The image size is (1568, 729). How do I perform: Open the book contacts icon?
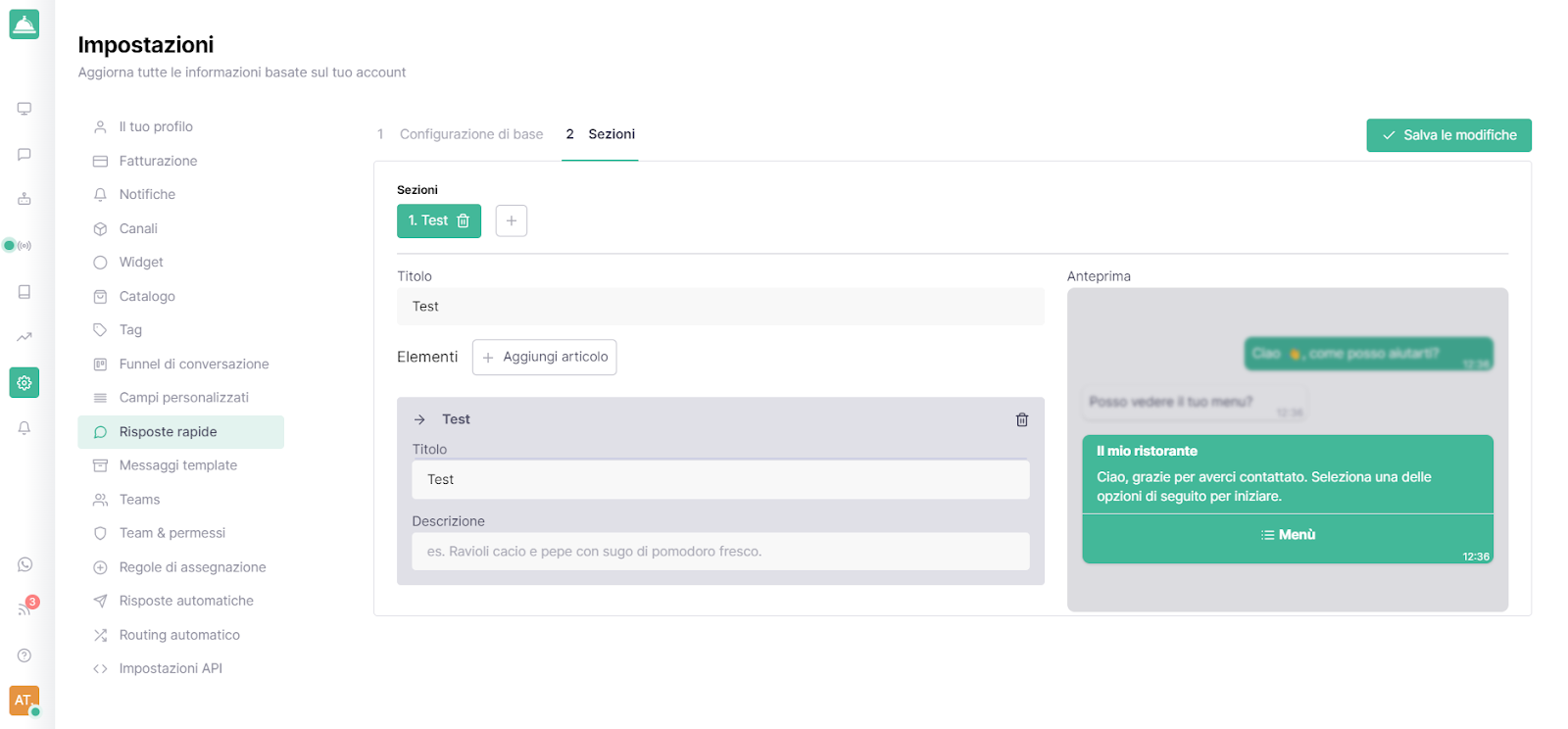coord(24,292)
